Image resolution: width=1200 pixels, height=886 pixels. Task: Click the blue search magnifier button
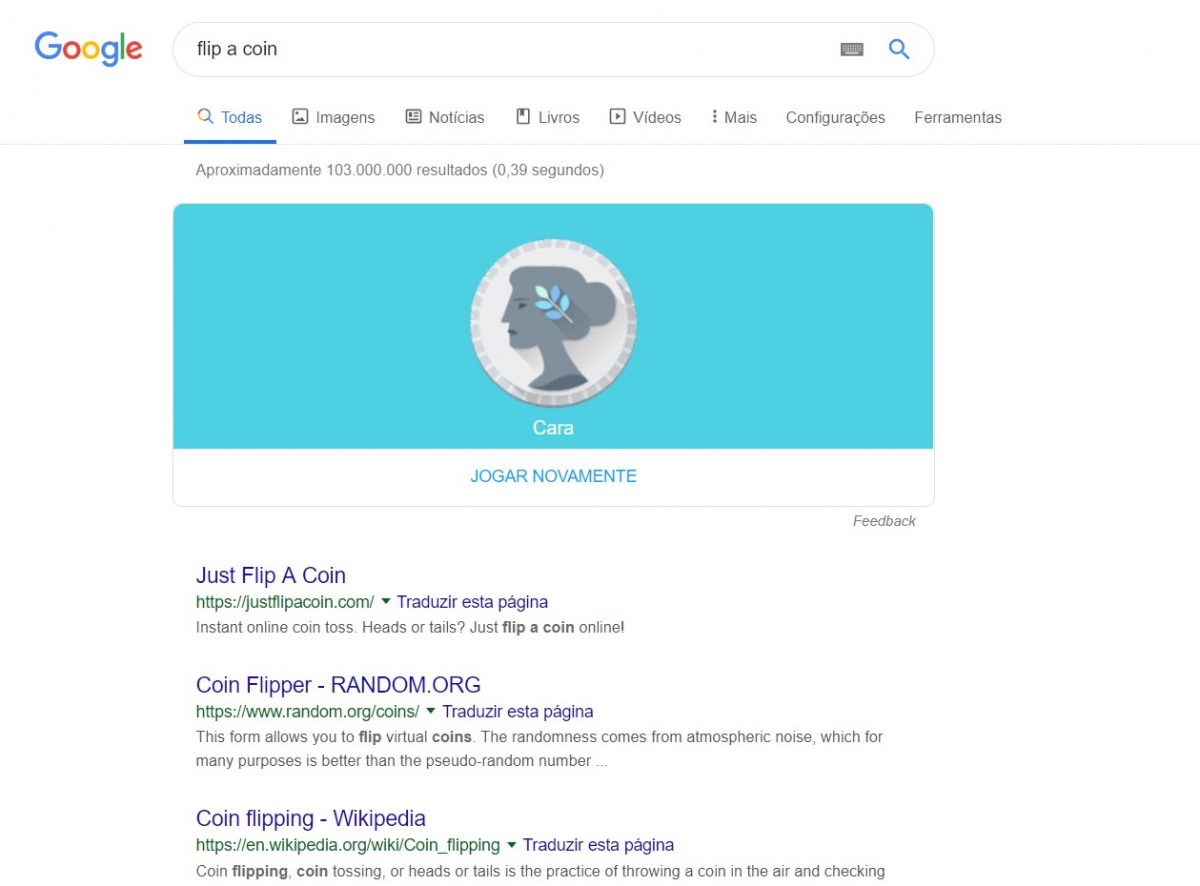(899, 49)
